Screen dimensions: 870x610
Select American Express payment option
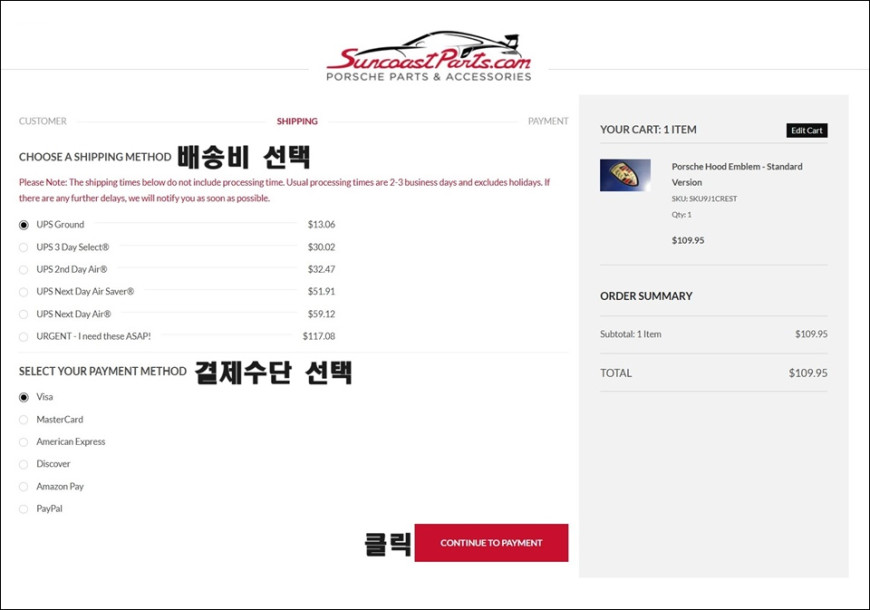23,442
